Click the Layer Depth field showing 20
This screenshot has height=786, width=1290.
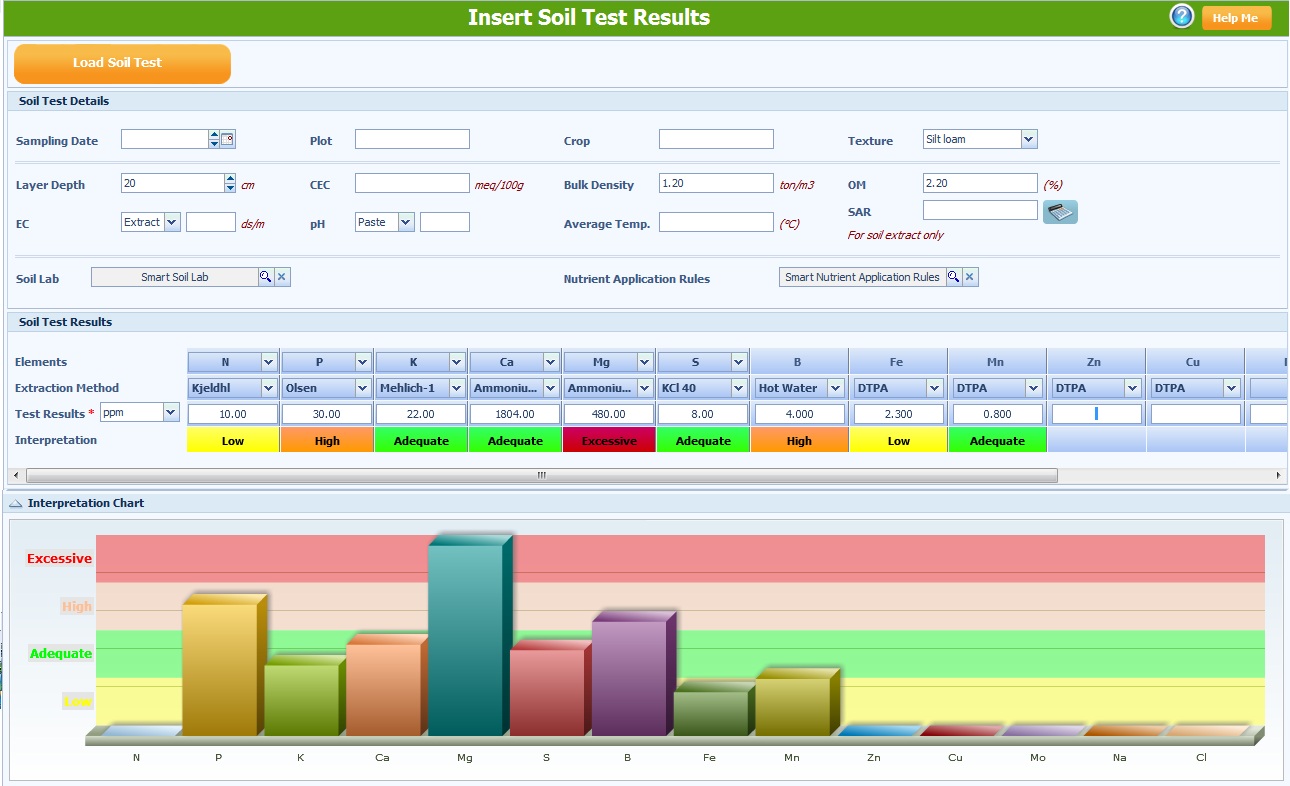click(x=173, y=183)
